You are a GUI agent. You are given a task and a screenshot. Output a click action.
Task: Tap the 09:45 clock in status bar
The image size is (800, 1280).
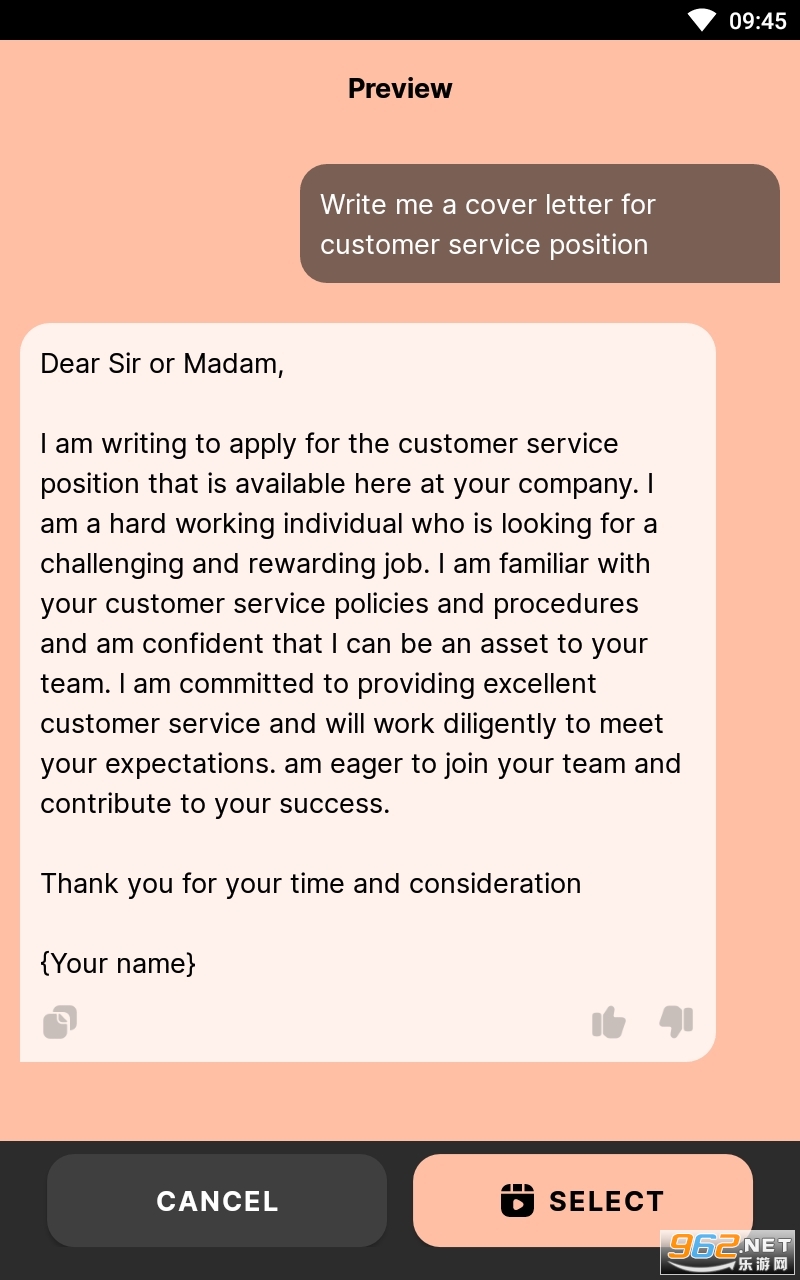(x=757, y=21)
